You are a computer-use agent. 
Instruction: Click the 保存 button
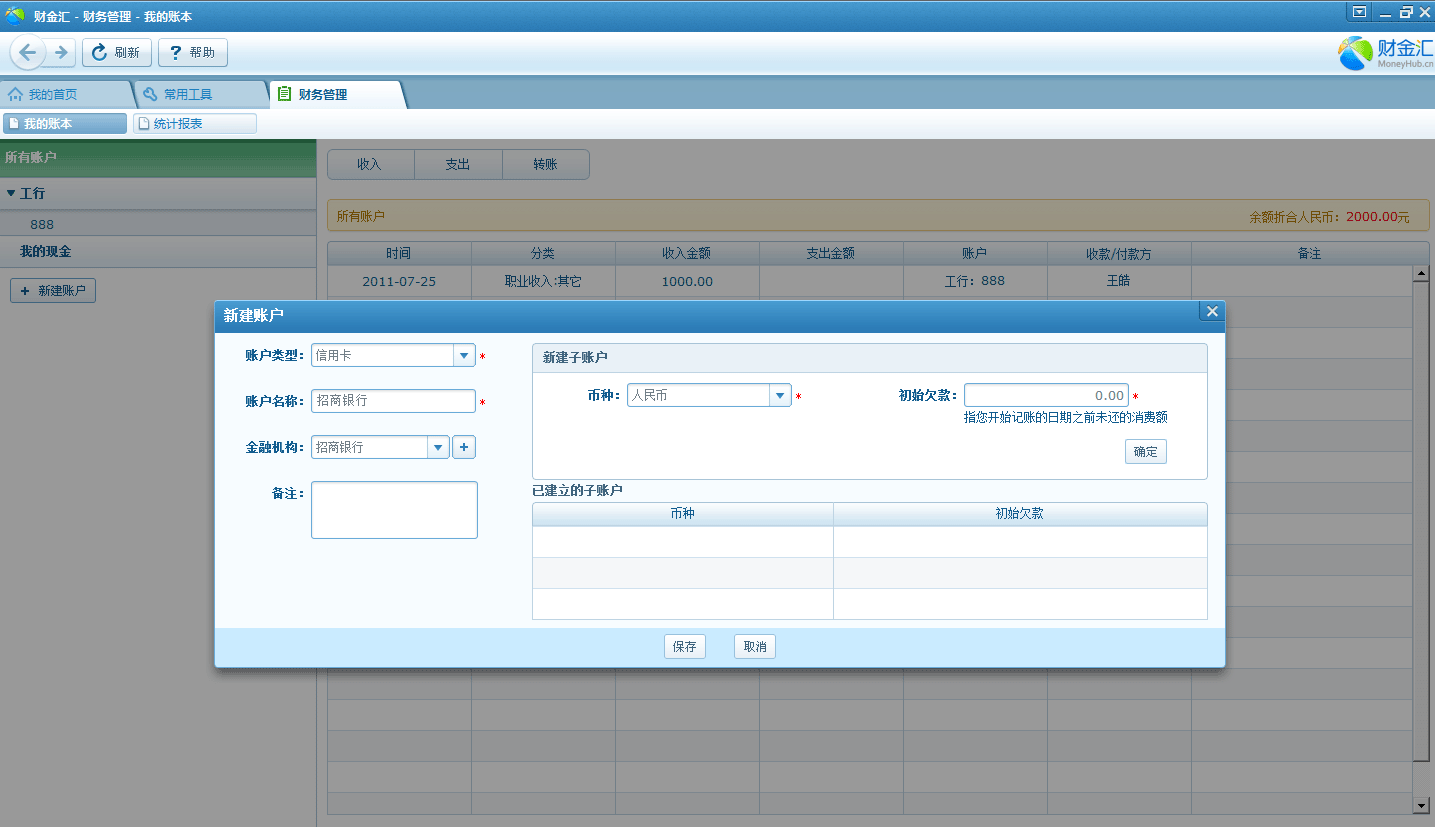[x=685, y=647]
